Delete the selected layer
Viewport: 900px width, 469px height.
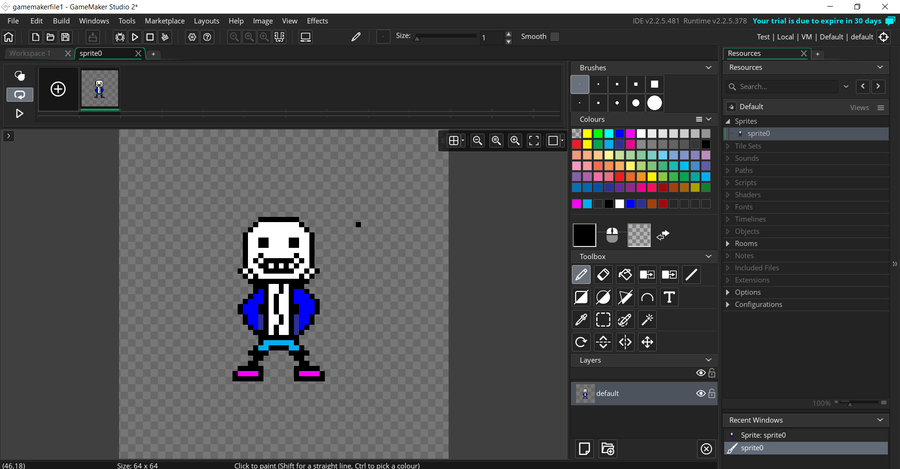(707, 448)
